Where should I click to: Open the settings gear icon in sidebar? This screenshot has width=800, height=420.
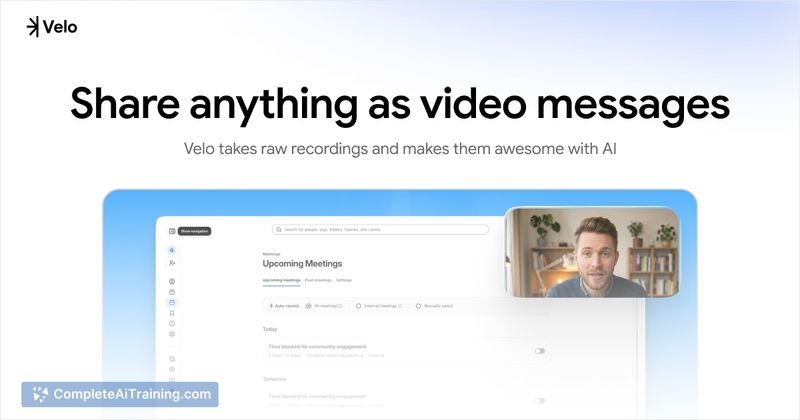click(172, 334)
